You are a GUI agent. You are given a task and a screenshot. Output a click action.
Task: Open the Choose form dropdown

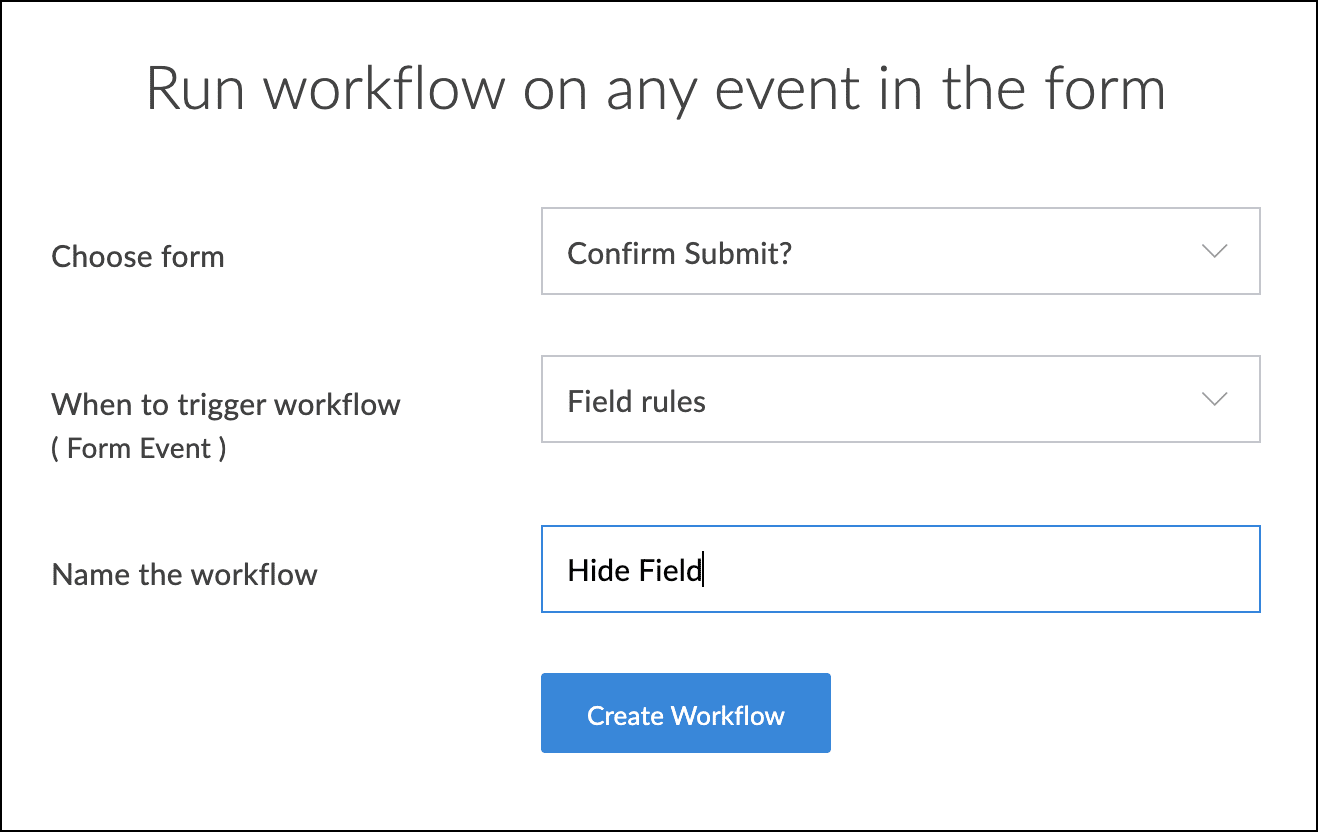coord(900,251)
